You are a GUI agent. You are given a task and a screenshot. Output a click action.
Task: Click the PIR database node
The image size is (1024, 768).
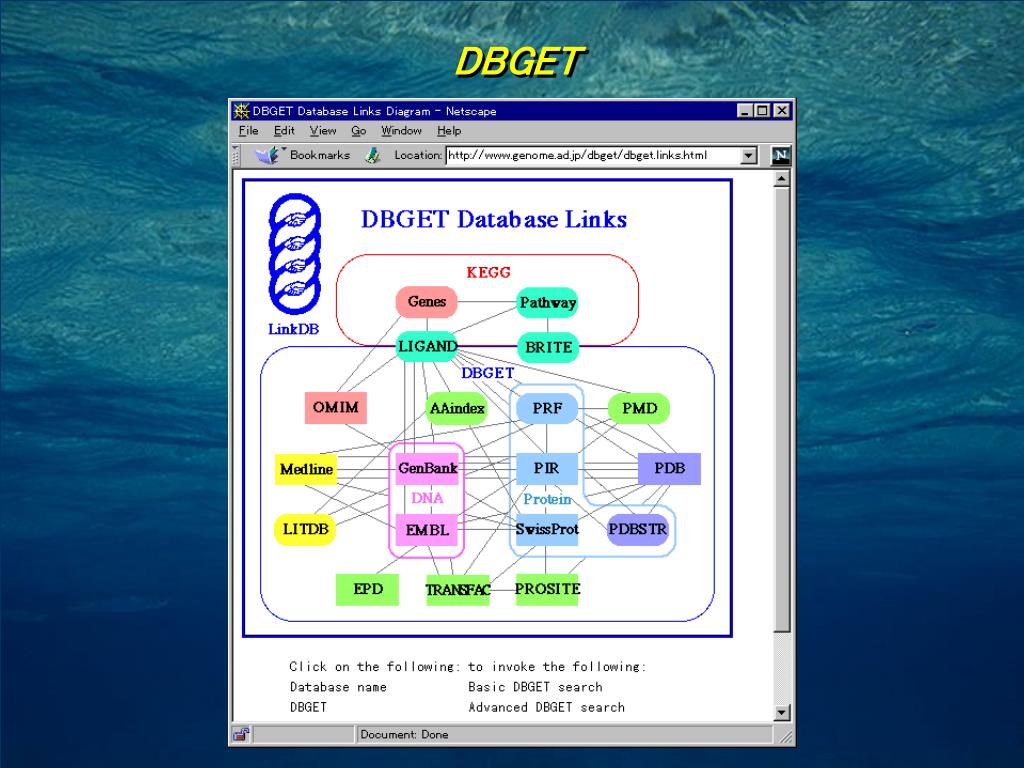(x=547, y=468)
